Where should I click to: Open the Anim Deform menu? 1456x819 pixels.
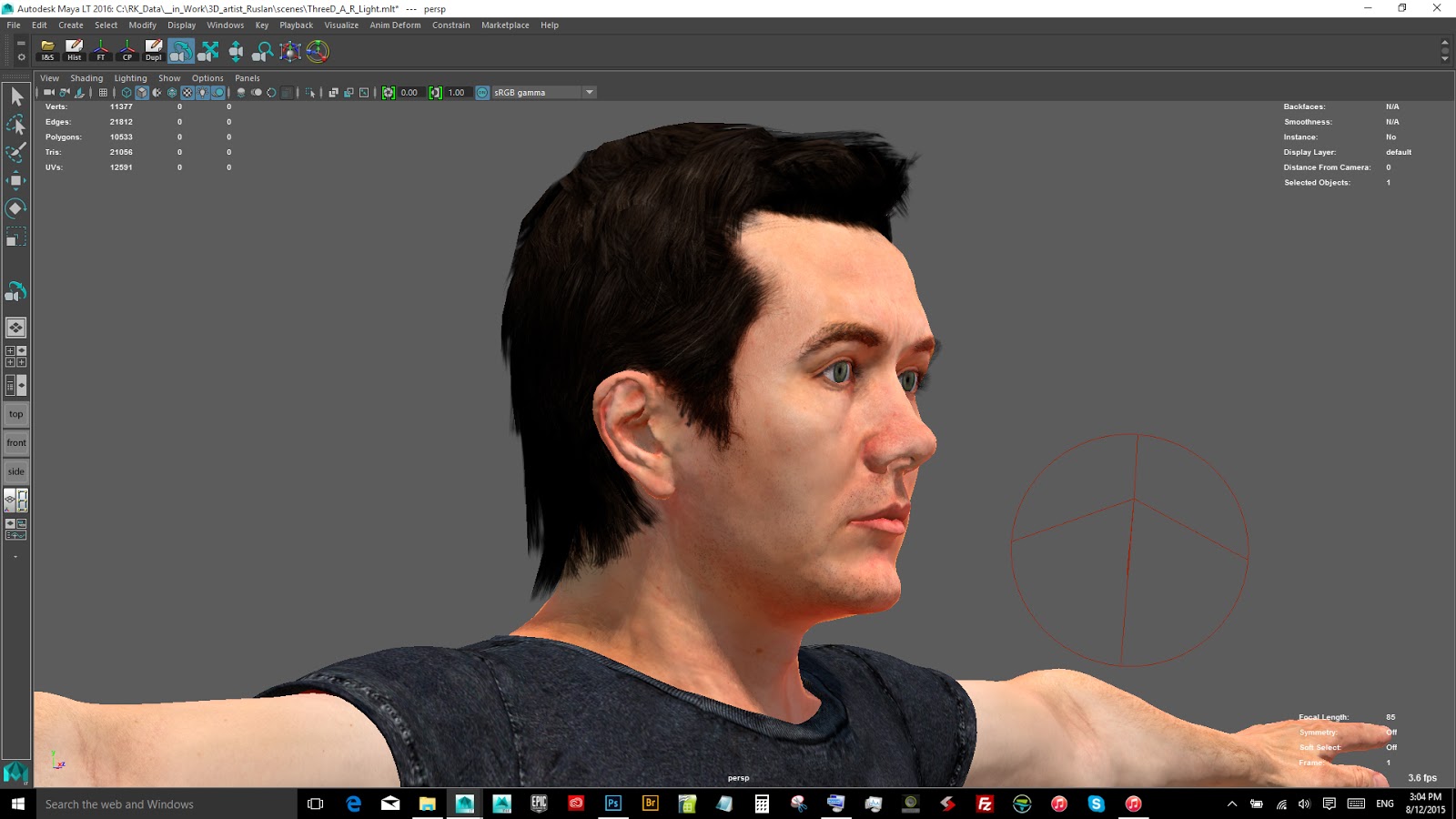tap(393, 25)
